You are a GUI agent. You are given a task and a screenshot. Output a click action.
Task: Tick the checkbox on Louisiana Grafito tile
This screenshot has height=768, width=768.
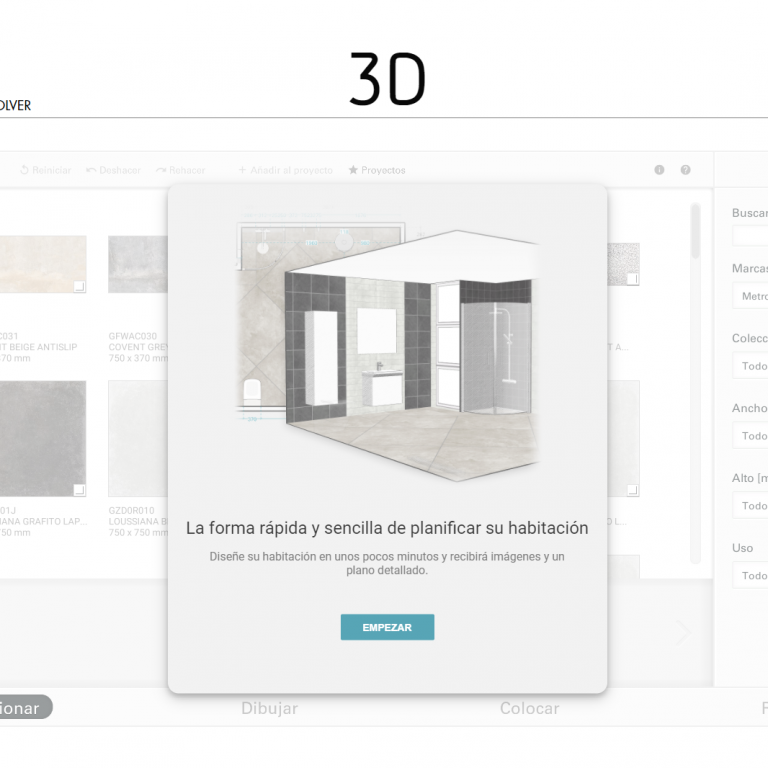[x=79, y=490]
